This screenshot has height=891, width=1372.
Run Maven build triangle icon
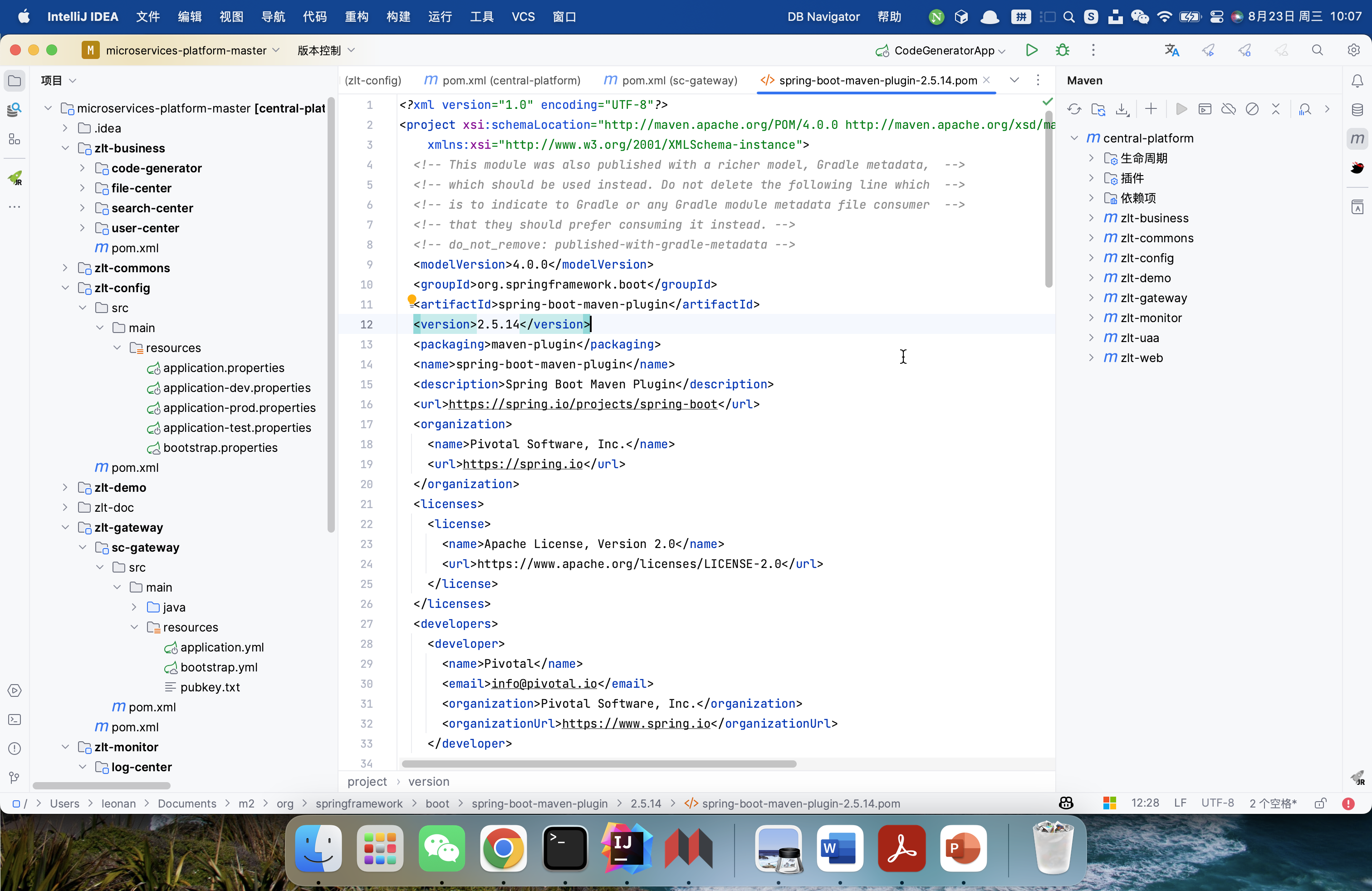[x=1181, y=109]
